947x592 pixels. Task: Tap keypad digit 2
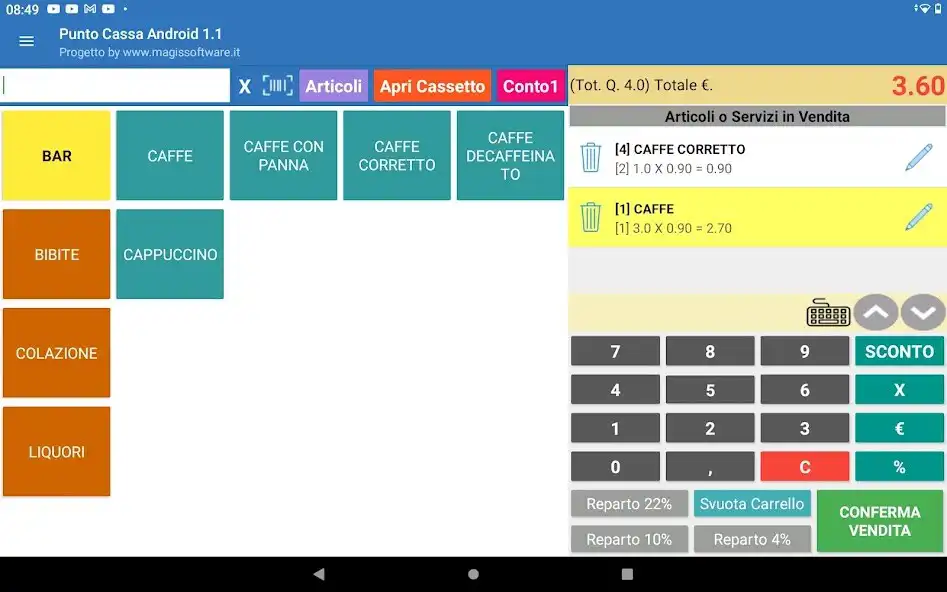tap(710, 428)
